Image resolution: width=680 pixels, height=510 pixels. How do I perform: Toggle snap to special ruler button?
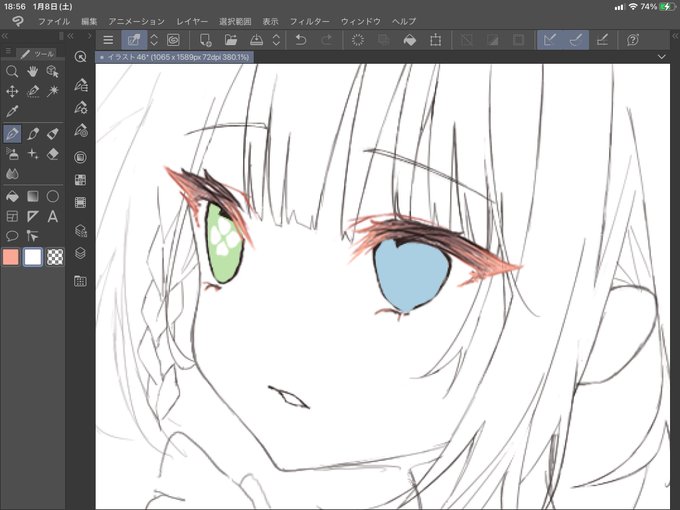coord(576,40)
